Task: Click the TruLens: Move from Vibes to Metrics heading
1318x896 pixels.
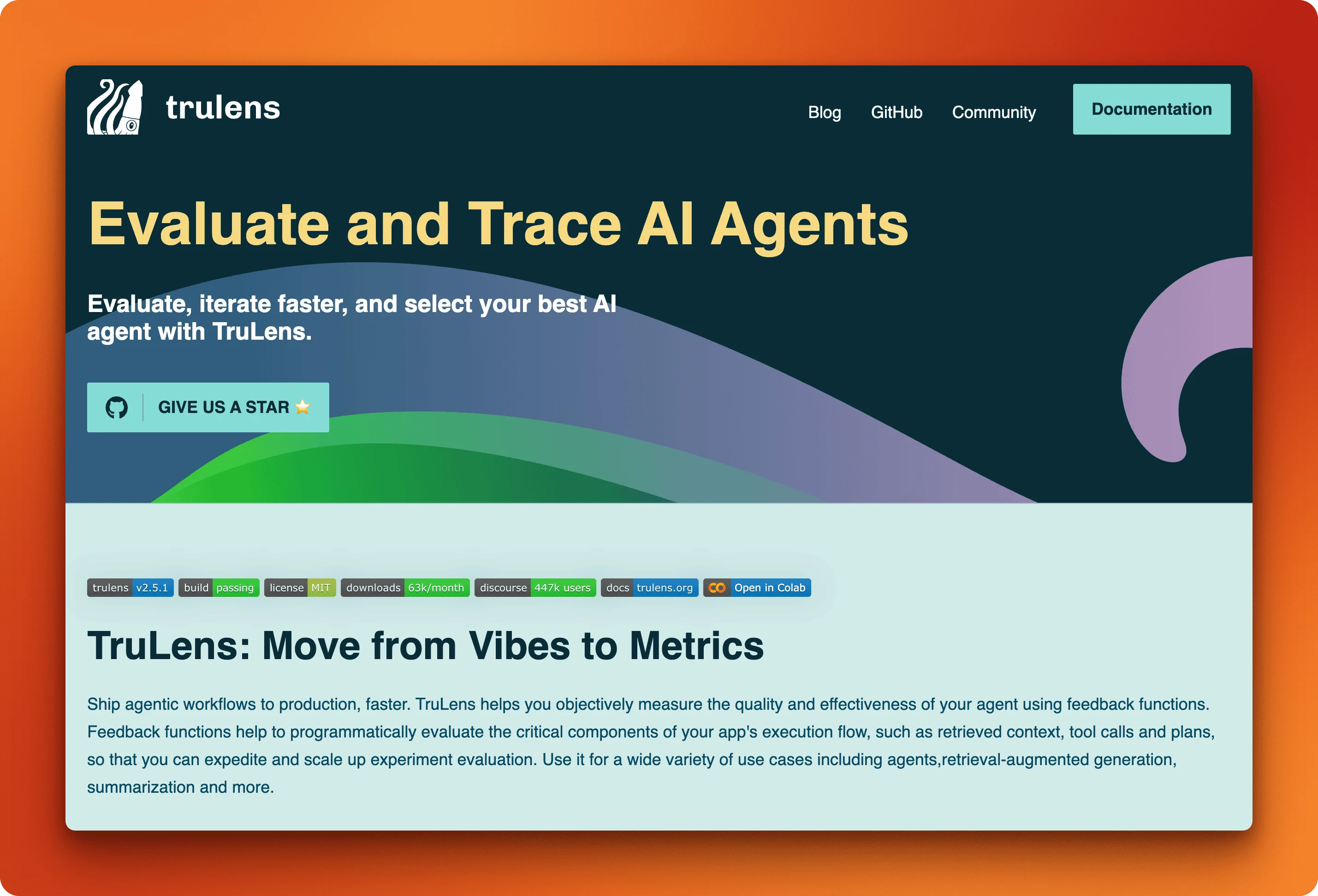Action: tap(425, 646)
